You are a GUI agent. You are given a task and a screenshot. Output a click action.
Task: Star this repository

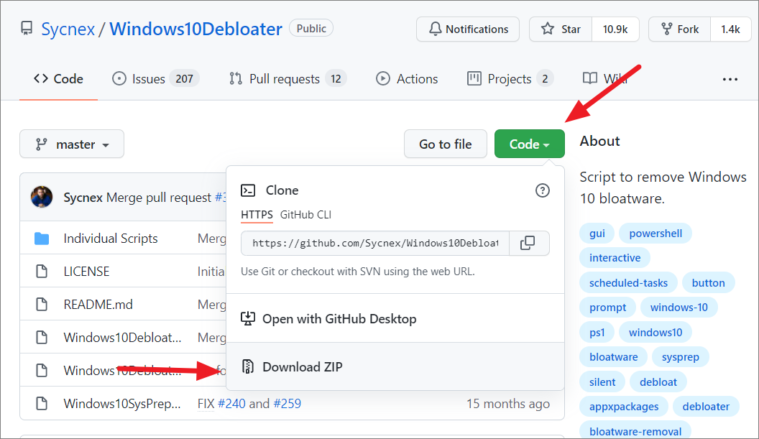pyautogui.click(x=561, y=29)
